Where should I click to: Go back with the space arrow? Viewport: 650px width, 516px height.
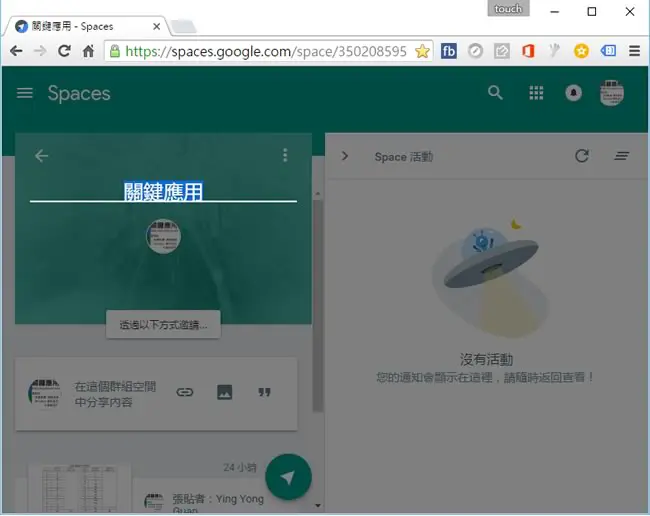tap(41, 156)
